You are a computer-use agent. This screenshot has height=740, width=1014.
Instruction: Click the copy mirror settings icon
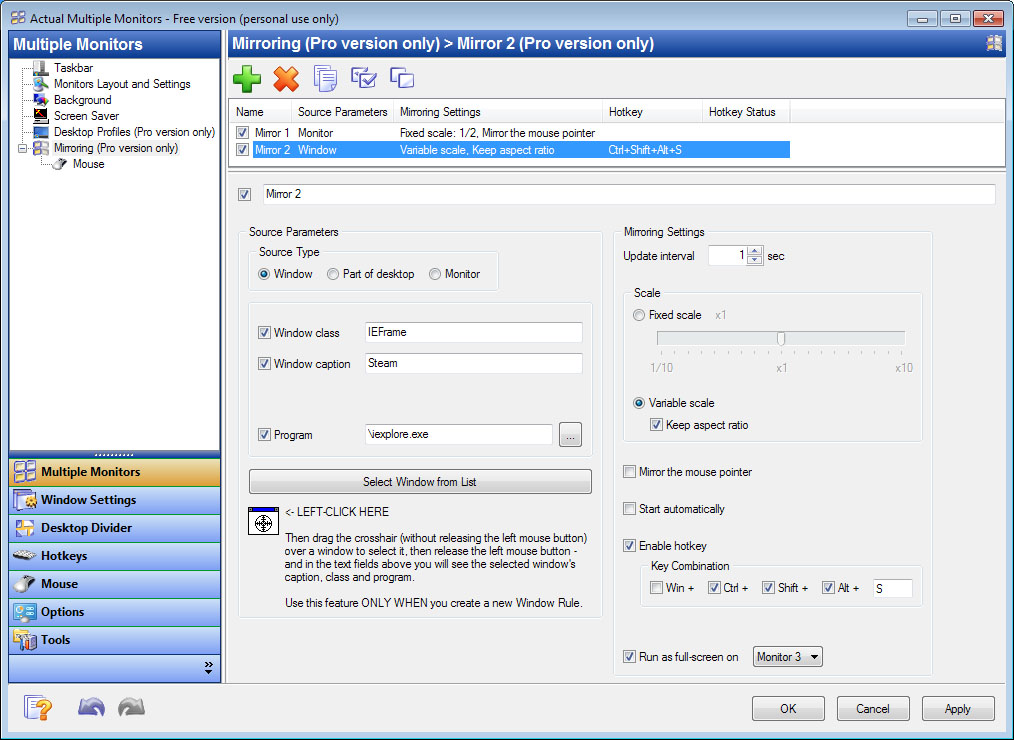[x=323, y=77]
